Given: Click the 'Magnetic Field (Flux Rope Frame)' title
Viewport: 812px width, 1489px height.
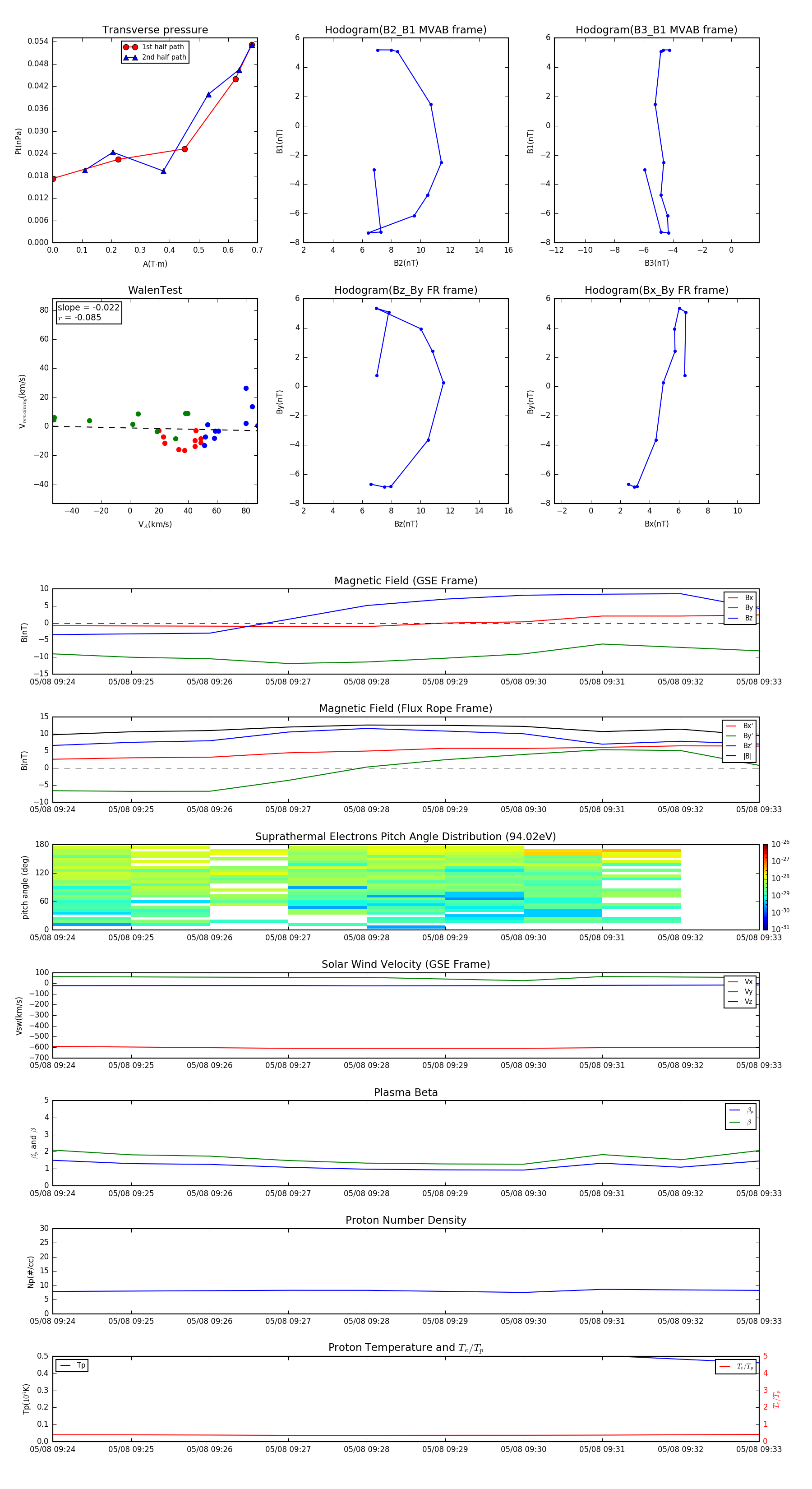Looking at the screenshot, I should pos(406,709).
